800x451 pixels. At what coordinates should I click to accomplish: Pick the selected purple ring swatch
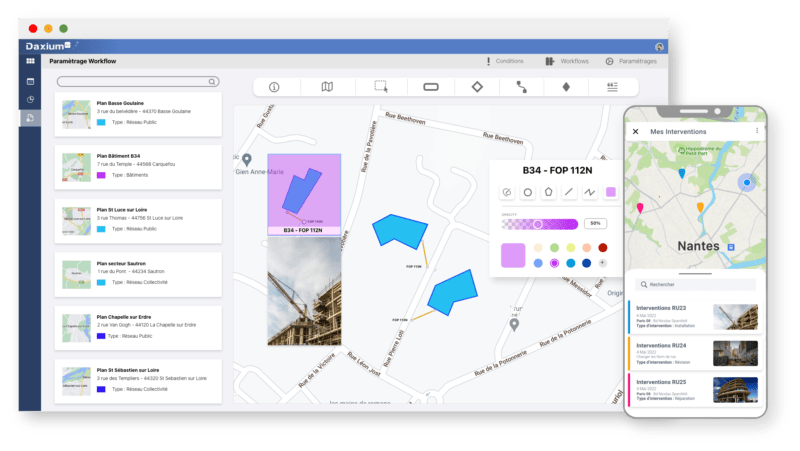[x=555, y=263]
